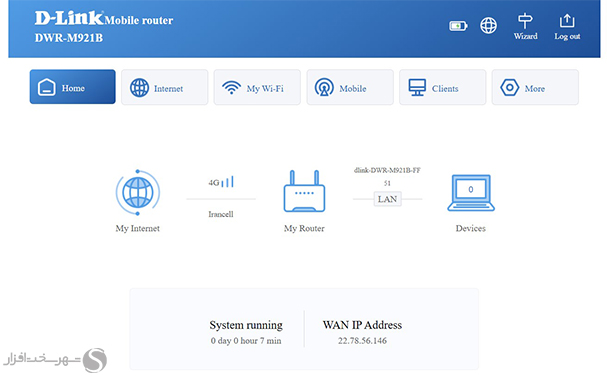607x376 pixels.
Task: Click the DWR-M921B model name
Action: (69, 38)
